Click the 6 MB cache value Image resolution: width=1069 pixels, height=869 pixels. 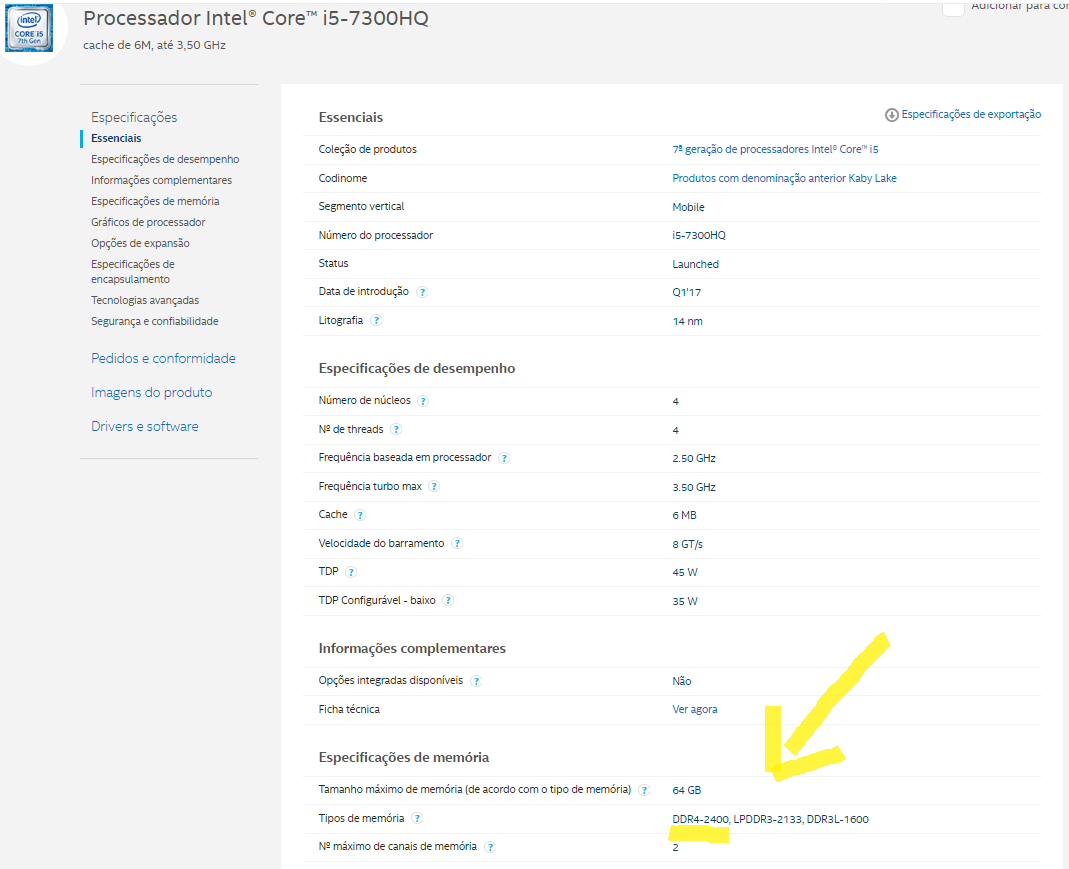click(684, 515)
